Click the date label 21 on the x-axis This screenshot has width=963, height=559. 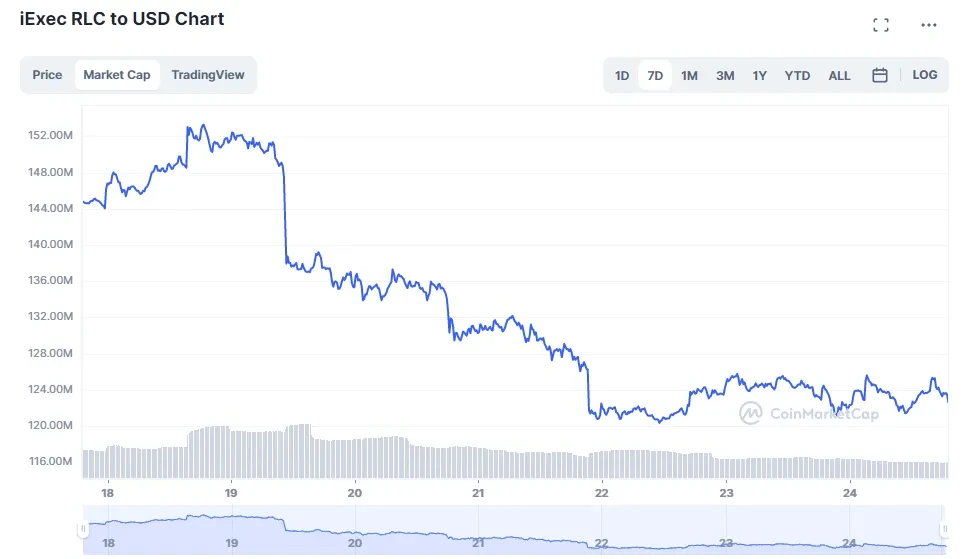tap(478, 493)
